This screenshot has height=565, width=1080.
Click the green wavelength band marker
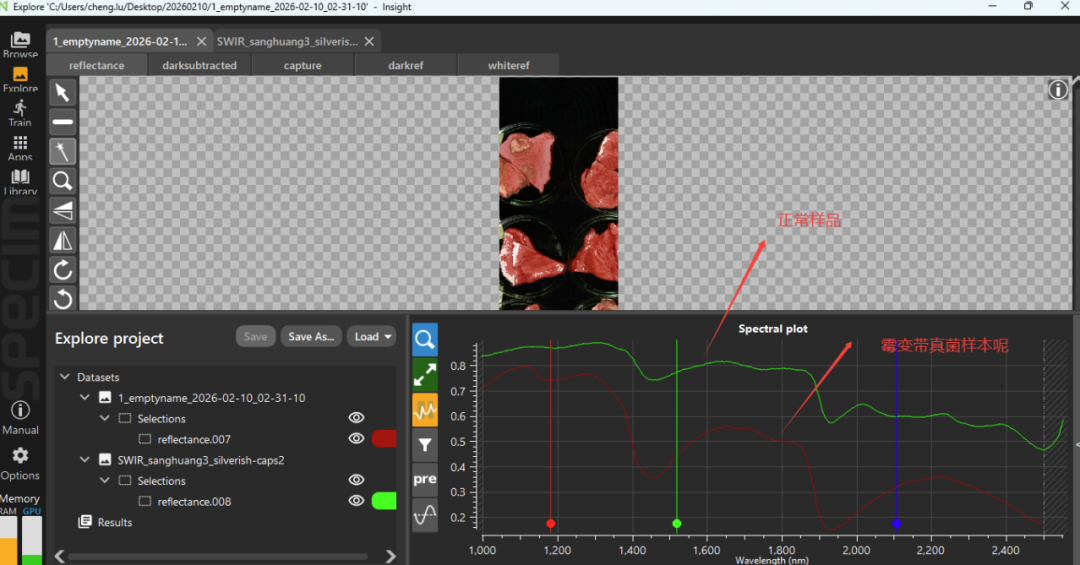pyautogui.click(x=677, y=524)
